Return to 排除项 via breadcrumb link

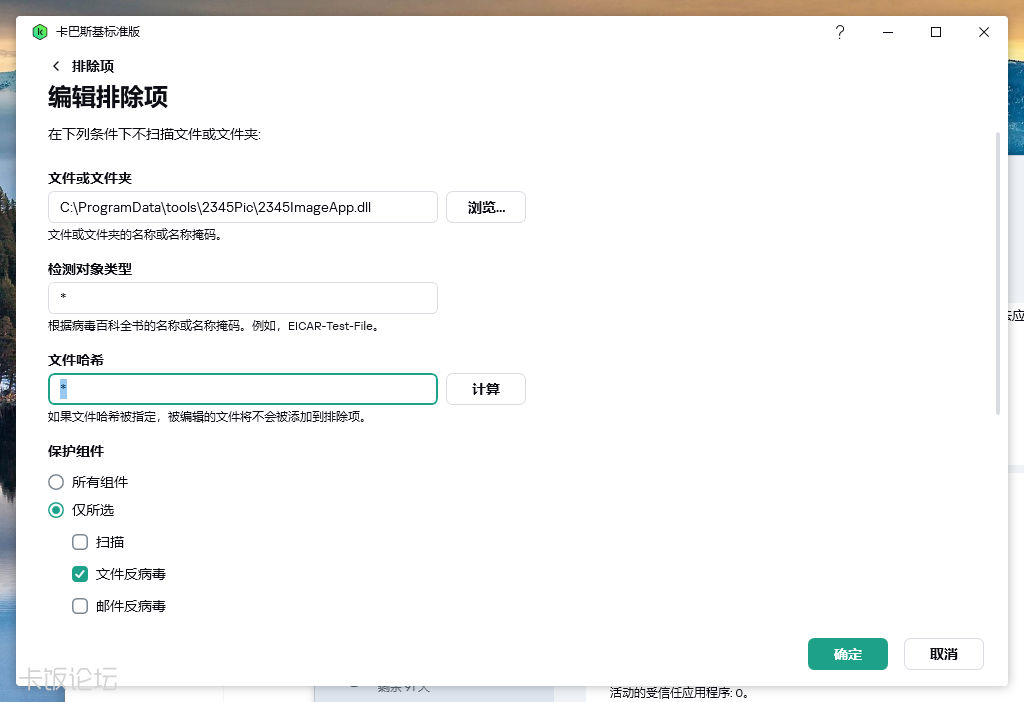coord(93,66)
